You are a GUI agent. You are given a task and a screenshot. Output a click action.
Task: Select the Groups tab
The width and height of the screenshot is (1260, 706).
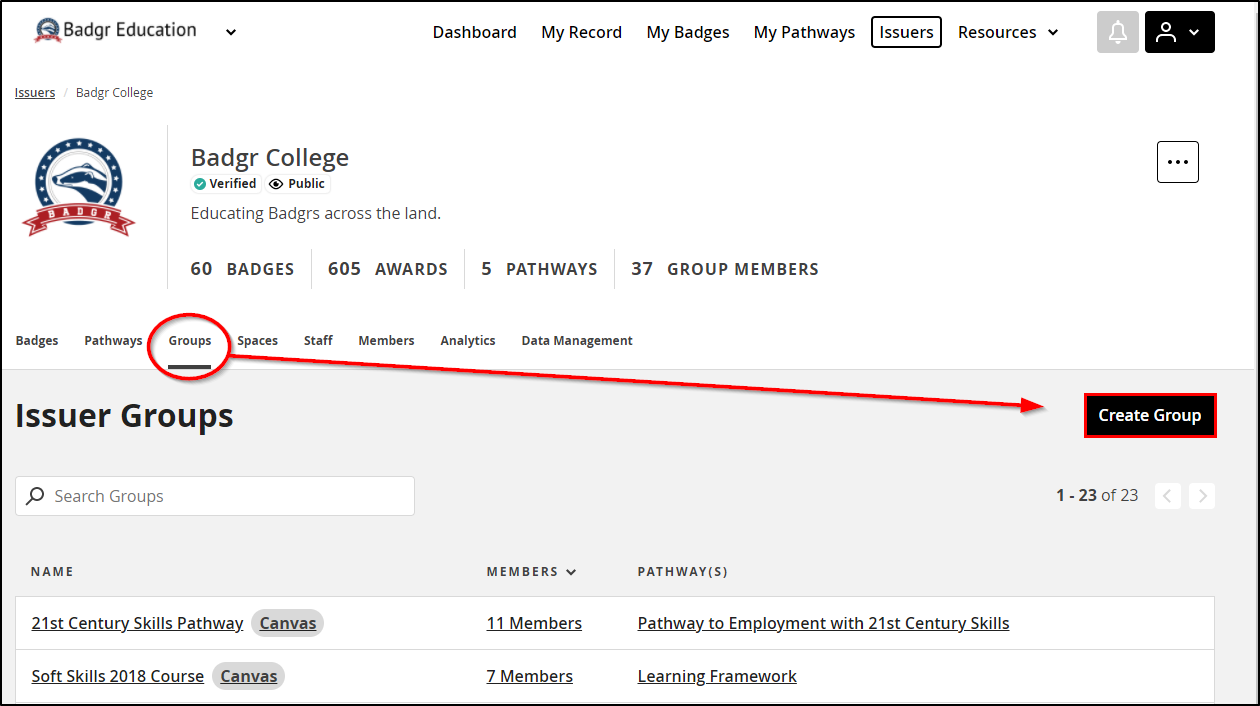point(190,341)
